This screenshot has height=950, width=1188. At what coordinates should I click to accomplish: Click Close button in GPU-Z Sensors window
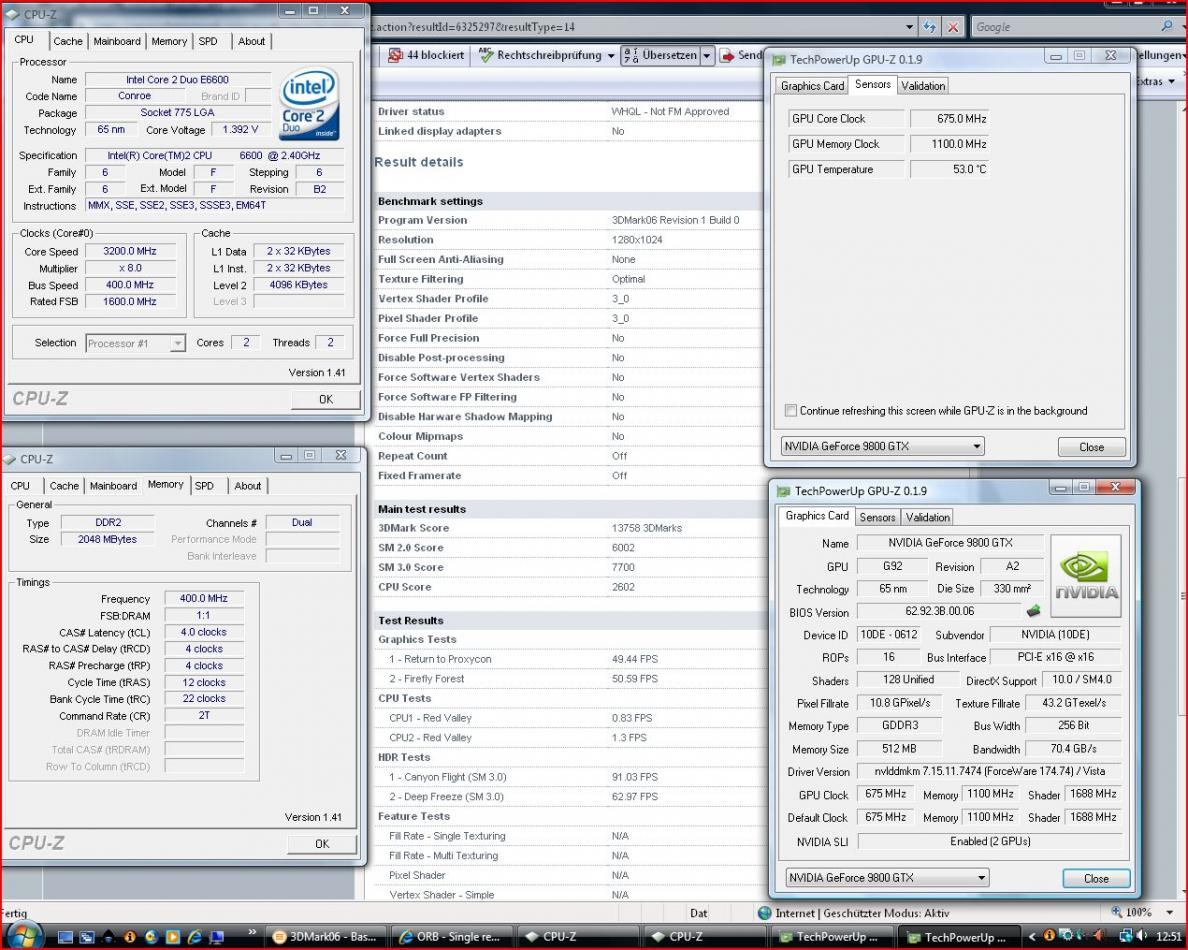click(1091, 447)
